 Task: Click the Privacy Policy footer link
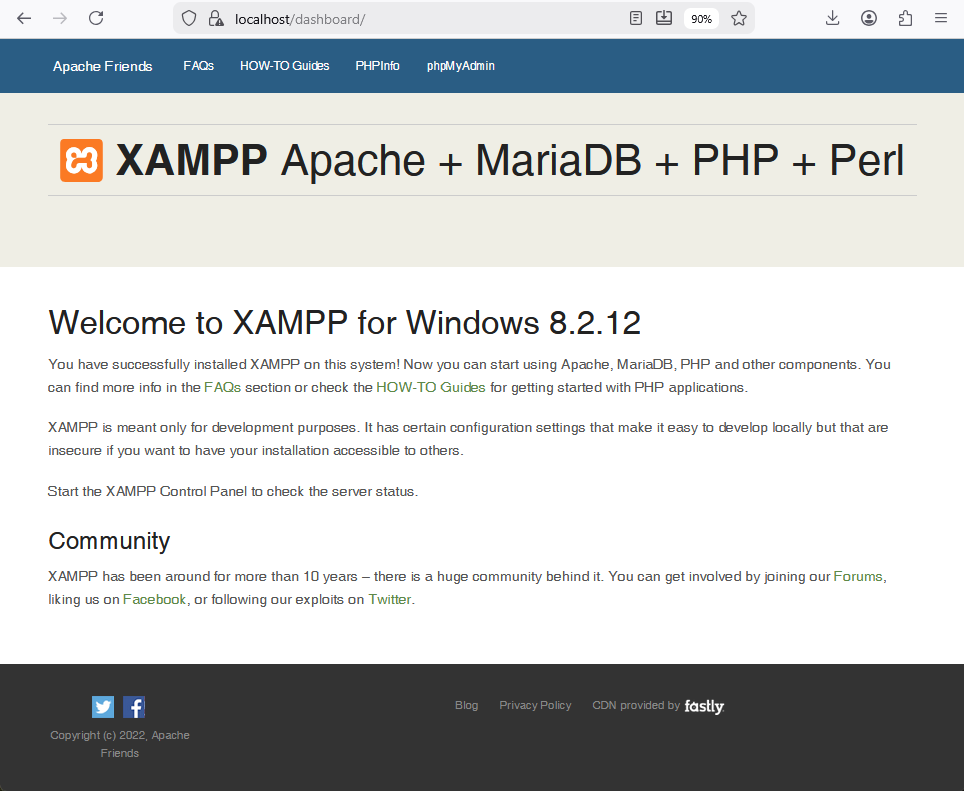[535, 705]
